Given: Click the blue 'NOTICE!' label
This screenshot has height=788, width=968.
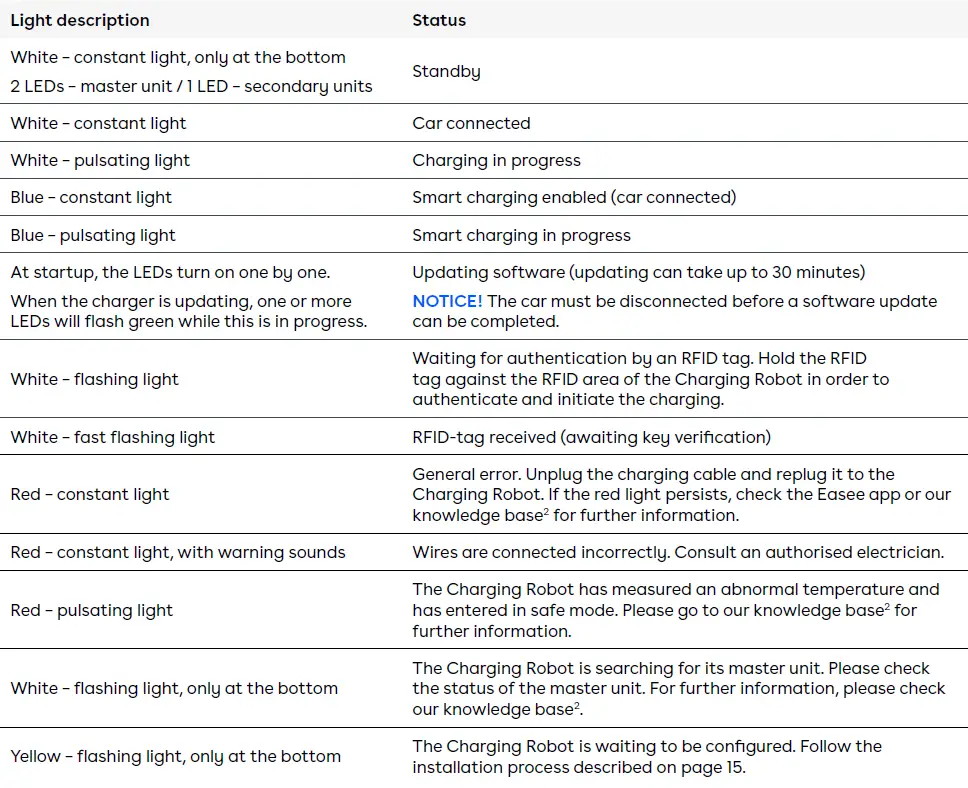Looking at the screenshot, I should coord(447,302).
